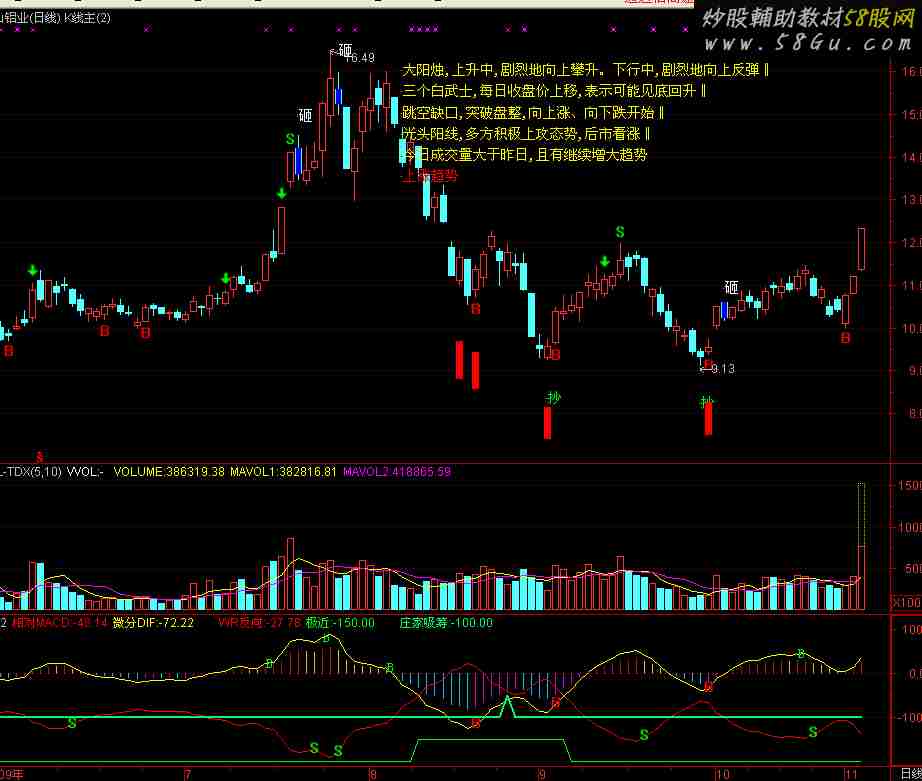Click the 9.13 low price label
The image size is (922, 781).
click(722, 369)
